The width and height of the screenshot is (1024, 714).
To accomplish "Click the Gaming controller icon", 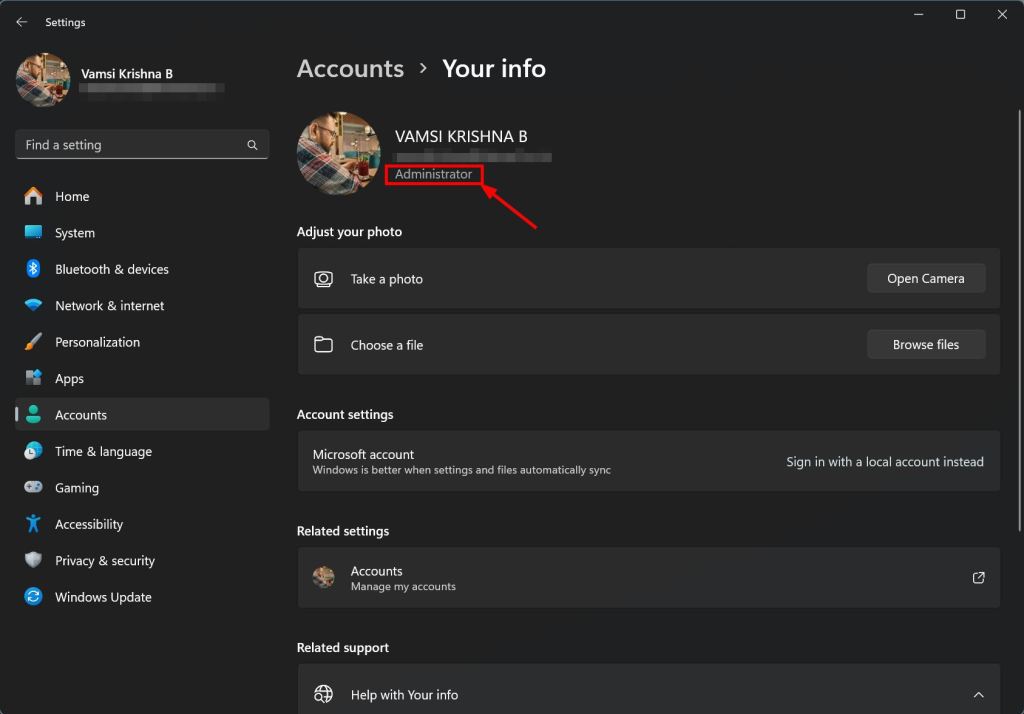I will (33, 487).
